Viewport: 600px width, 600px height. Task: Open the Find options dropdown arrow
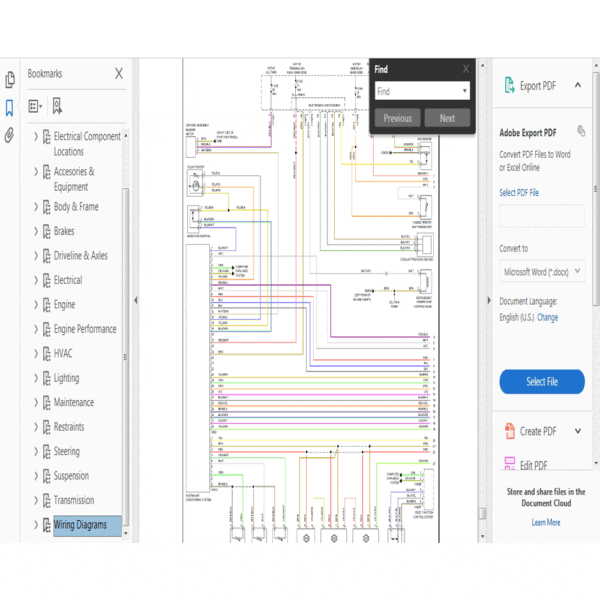click(465, 91)
